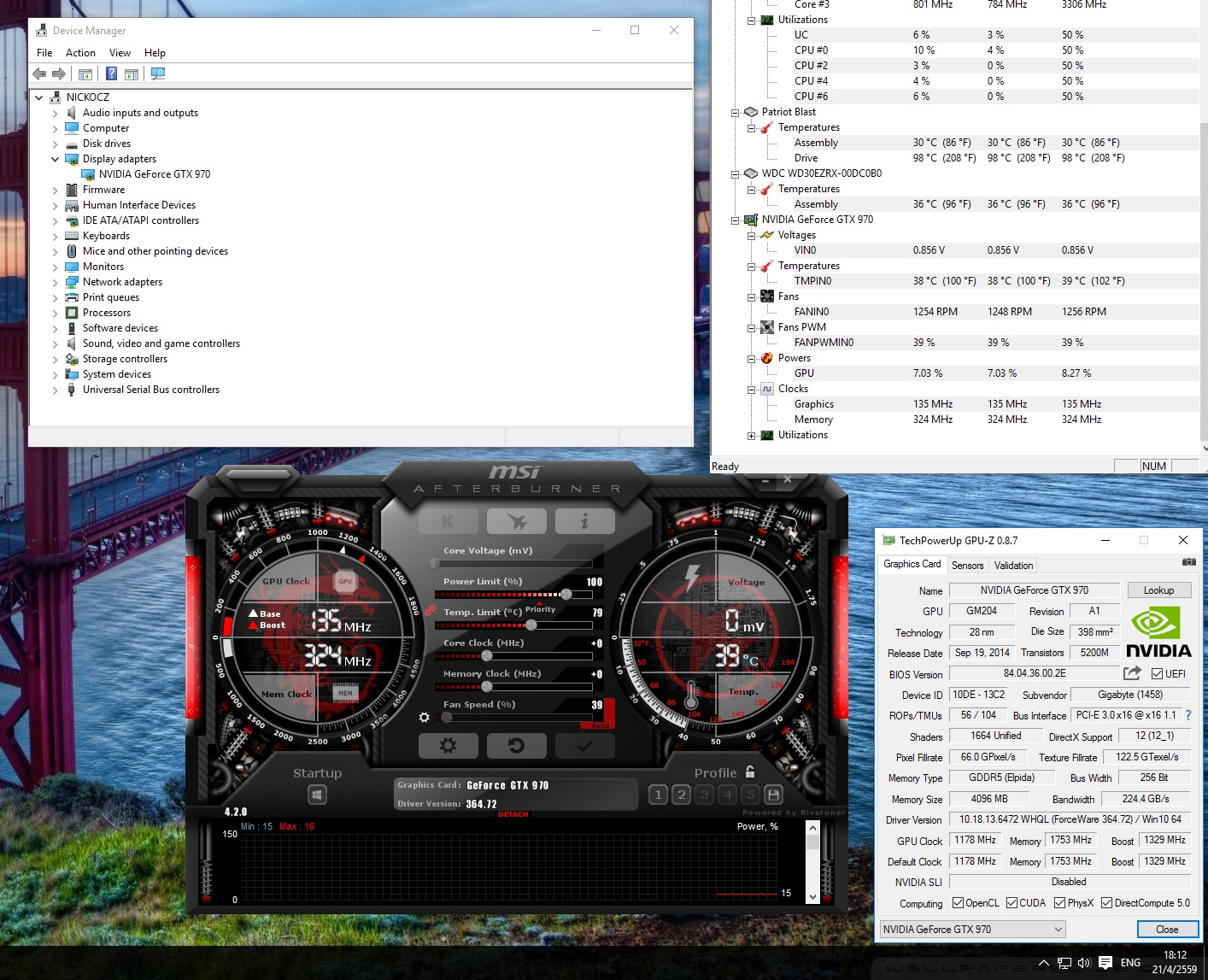This screenshot has height=980, width=1208.
Task: Toggle the UEFI checkbox in GPU-Z
Action: [x=1158, y=673]
